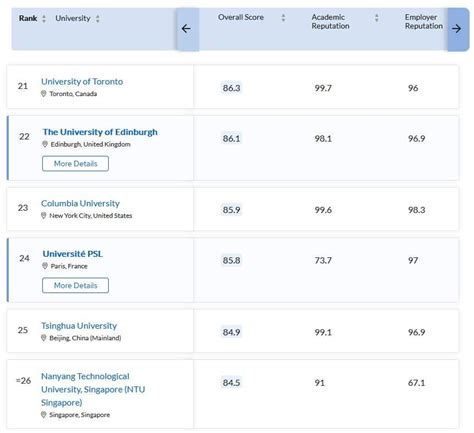This screenshot has width=474, height=433.
Task: Click the Academic Reputation column header label
Action: click(330, 22)
